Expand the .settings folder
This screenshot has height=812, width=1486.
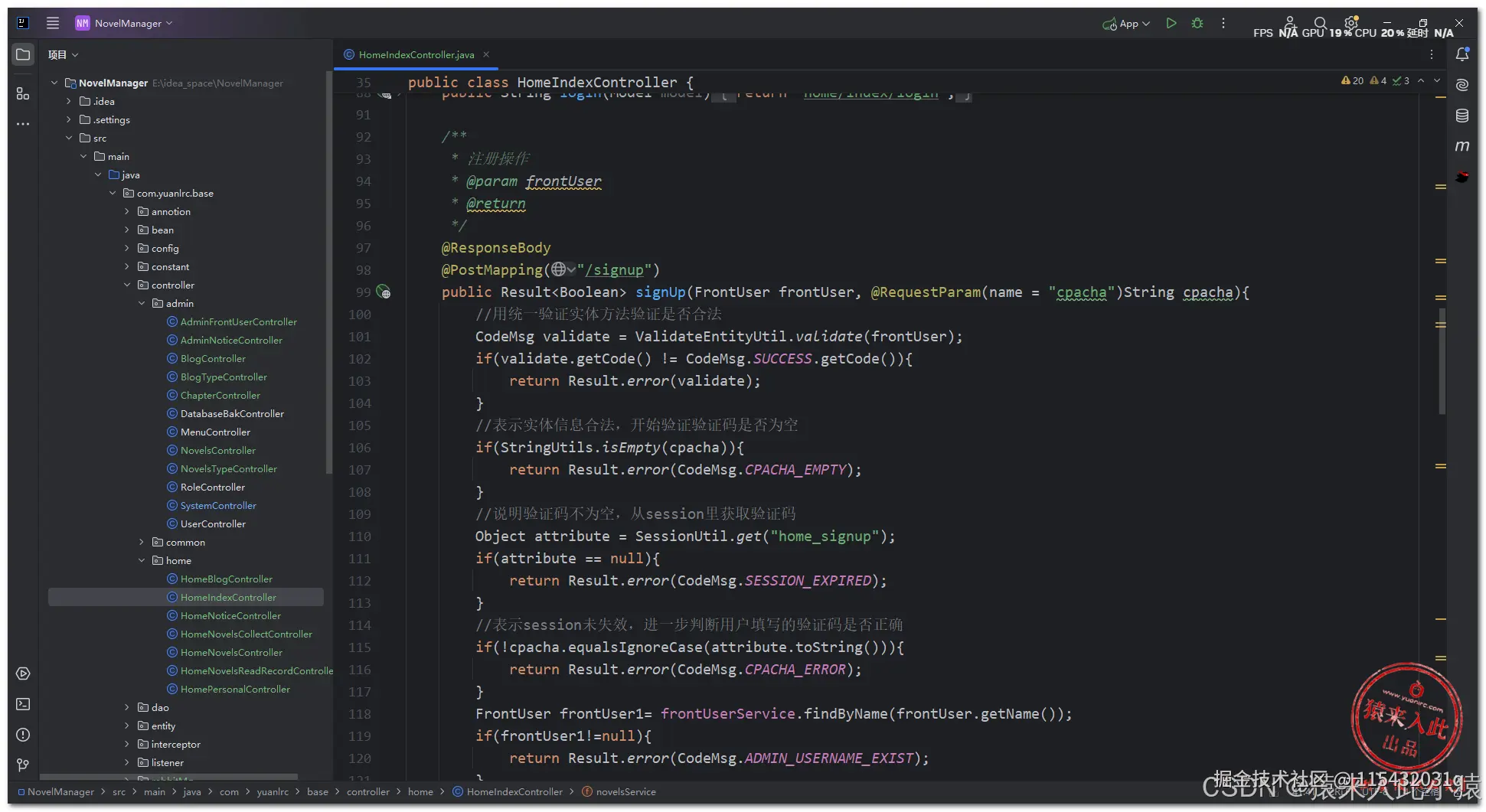[69, 119]
